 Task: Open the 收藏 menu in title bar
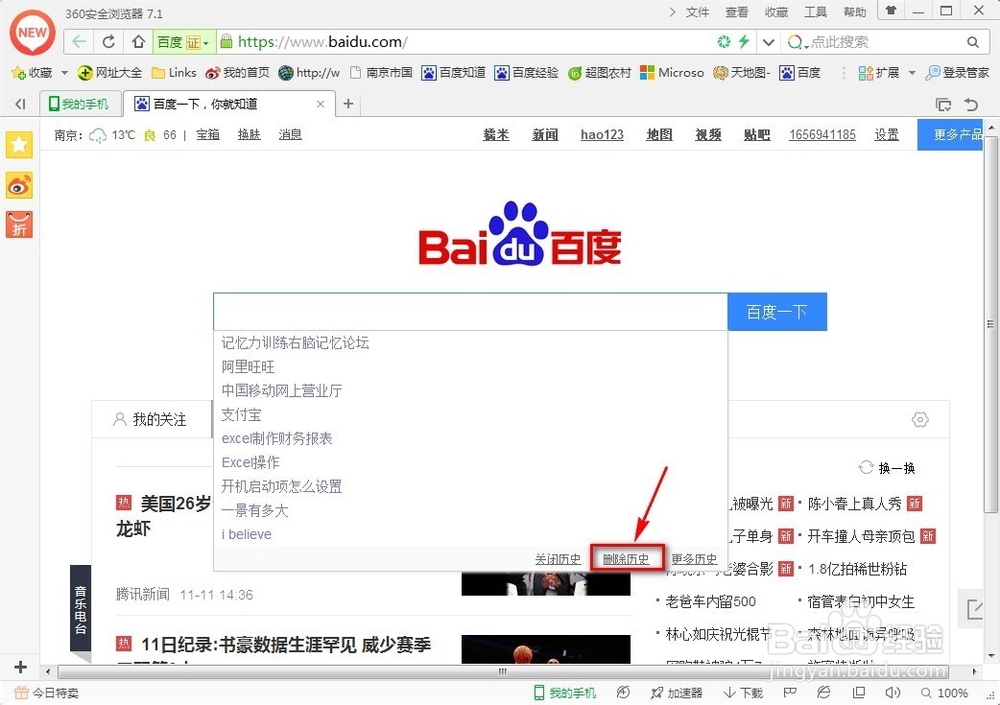coord(776,12)
